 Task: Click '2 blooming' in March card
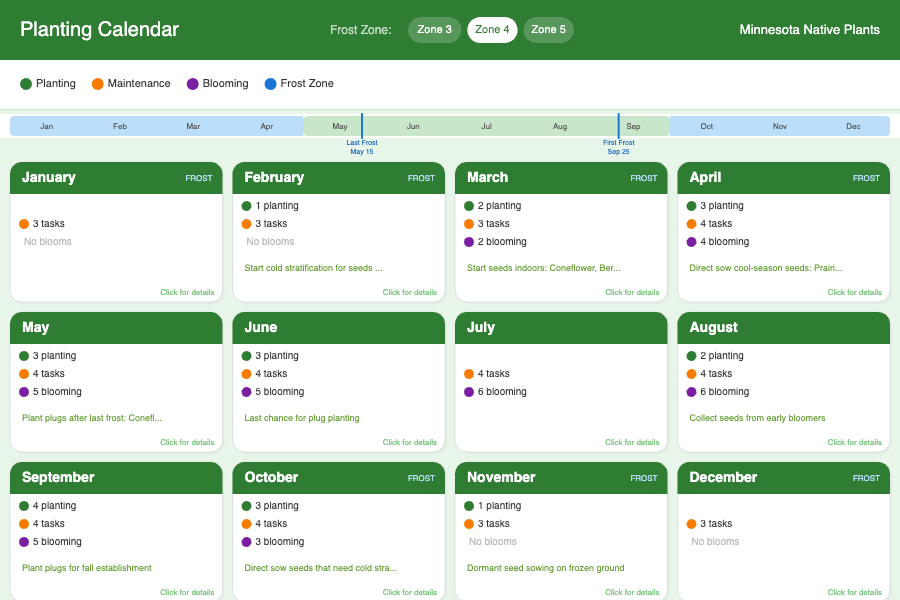(x=502, y=242)
